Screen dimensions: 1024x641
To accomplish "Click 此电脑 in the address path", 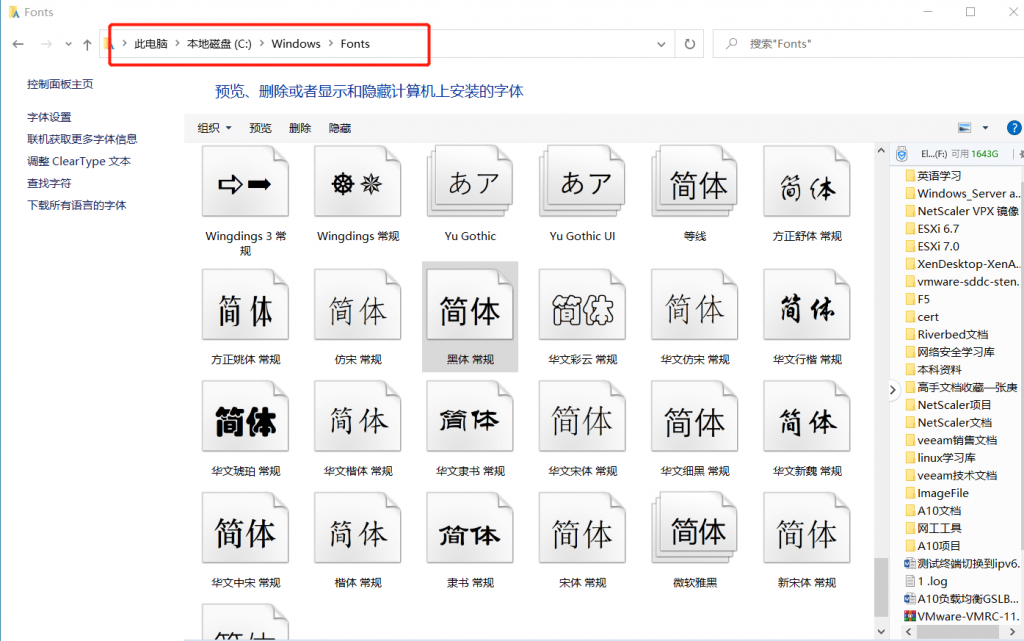I will pyautogui.click(x=151, y=44).
